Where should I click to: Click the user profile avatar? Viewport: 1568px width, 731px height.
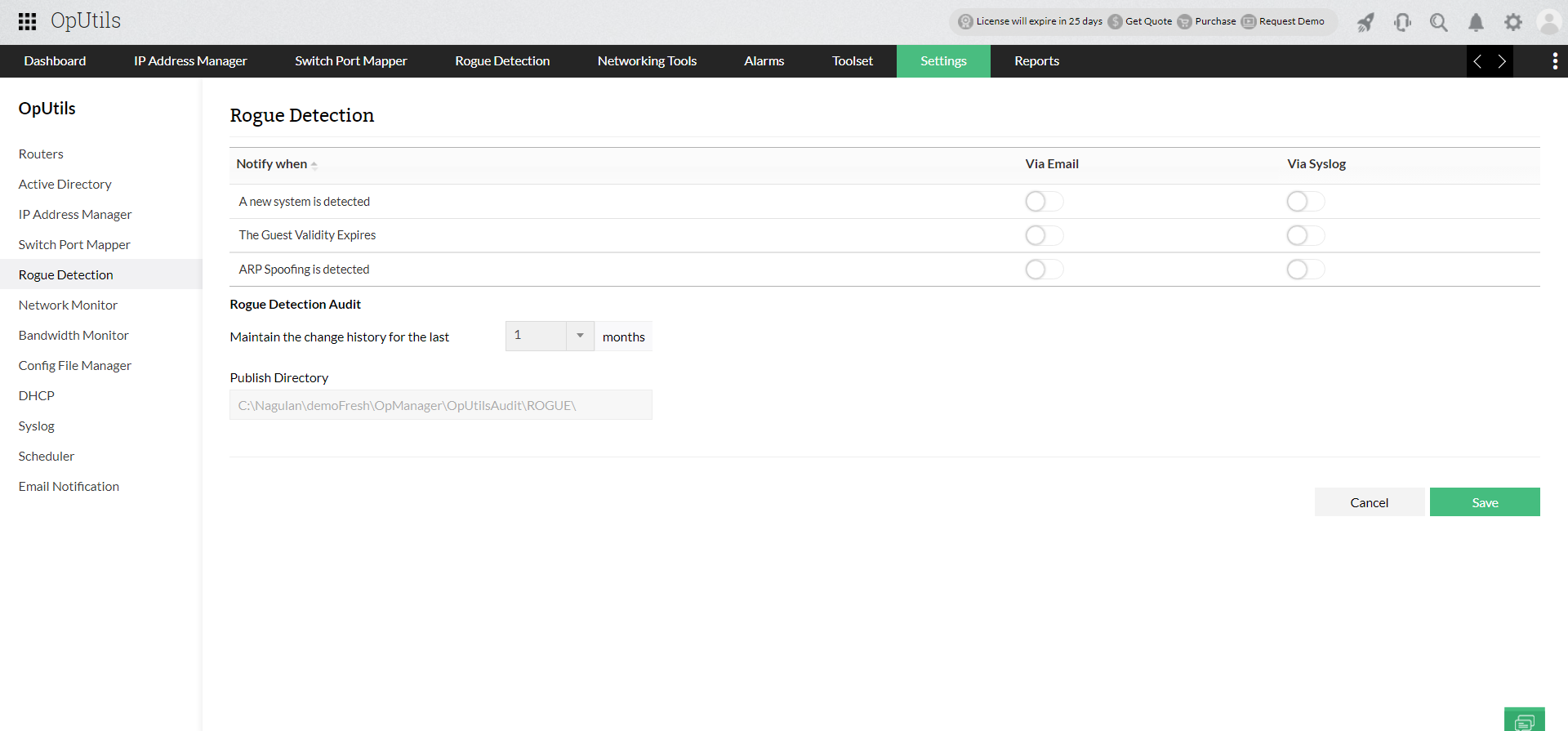[x=1549, y=22]
